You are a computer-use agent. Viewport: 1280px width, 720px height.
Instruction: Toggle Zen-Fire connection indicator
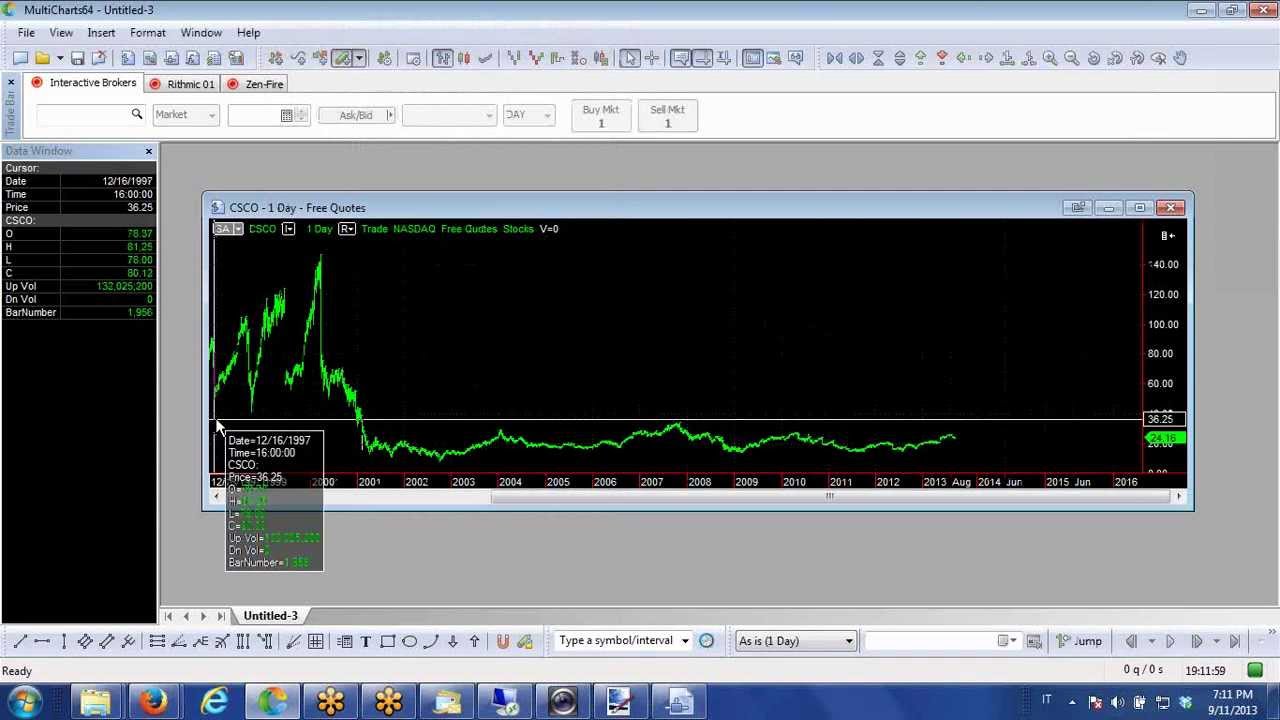coord(233,84)
